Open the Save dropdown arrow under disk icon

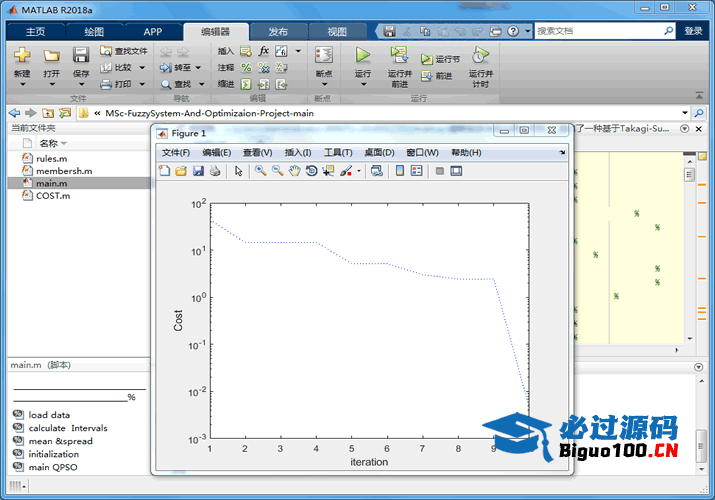(x=81, y=84)
